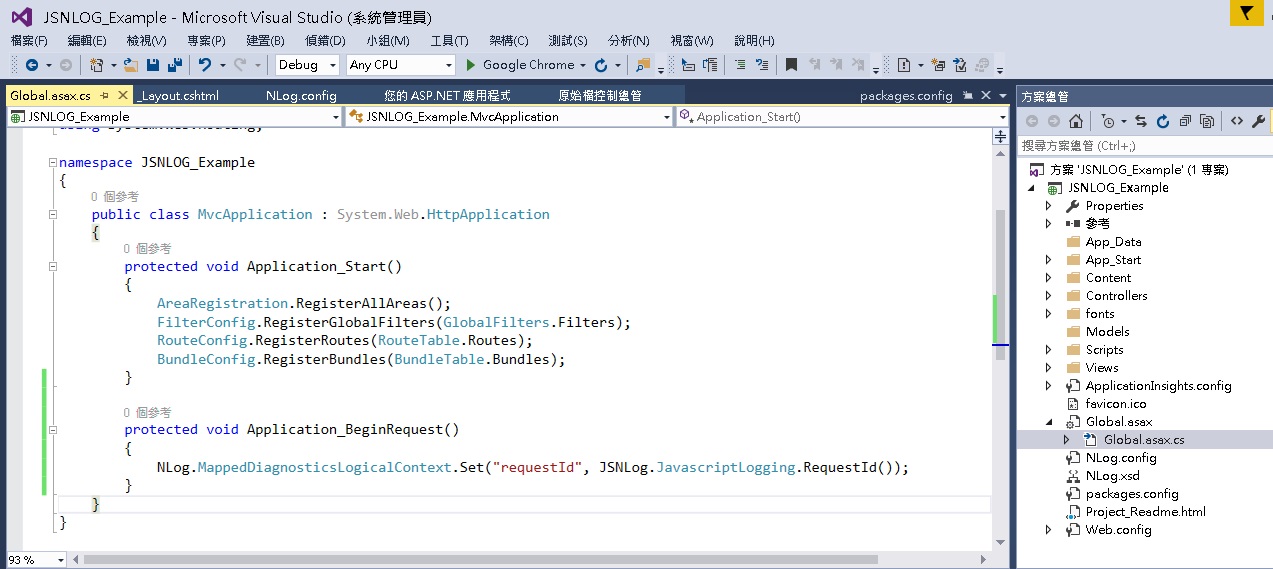Switch to the NLog.config tab
This screenshot has height=569, width=1273.
(x=301, y=95)
